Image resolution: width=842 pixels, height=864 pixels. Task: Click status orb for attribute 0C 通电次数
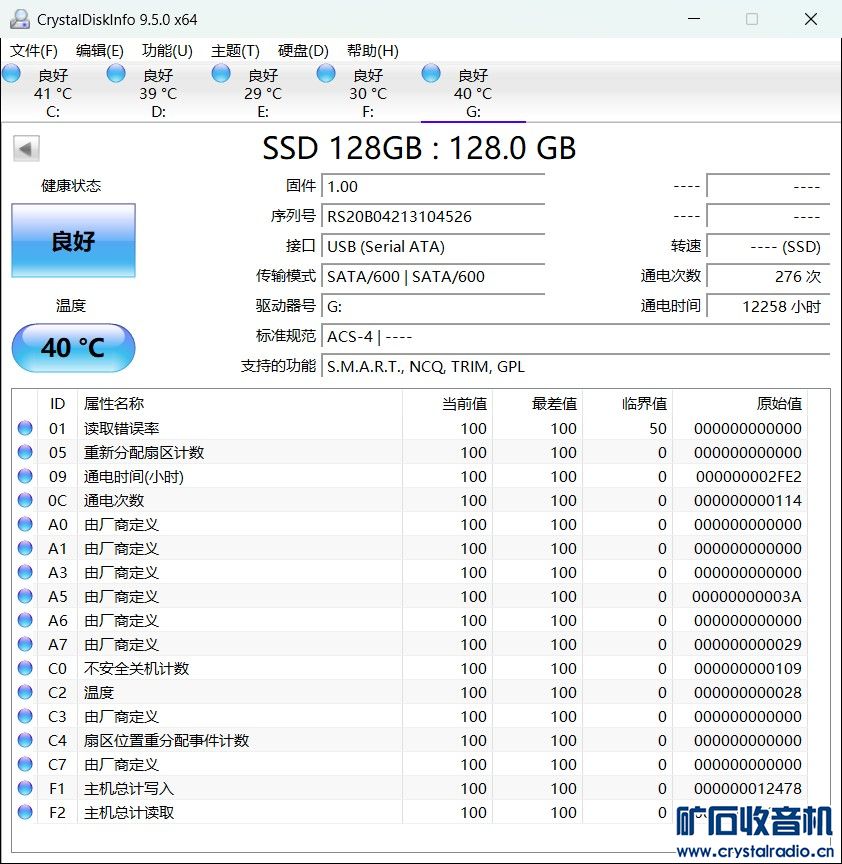pyautogui.click(x=25, y=500)
